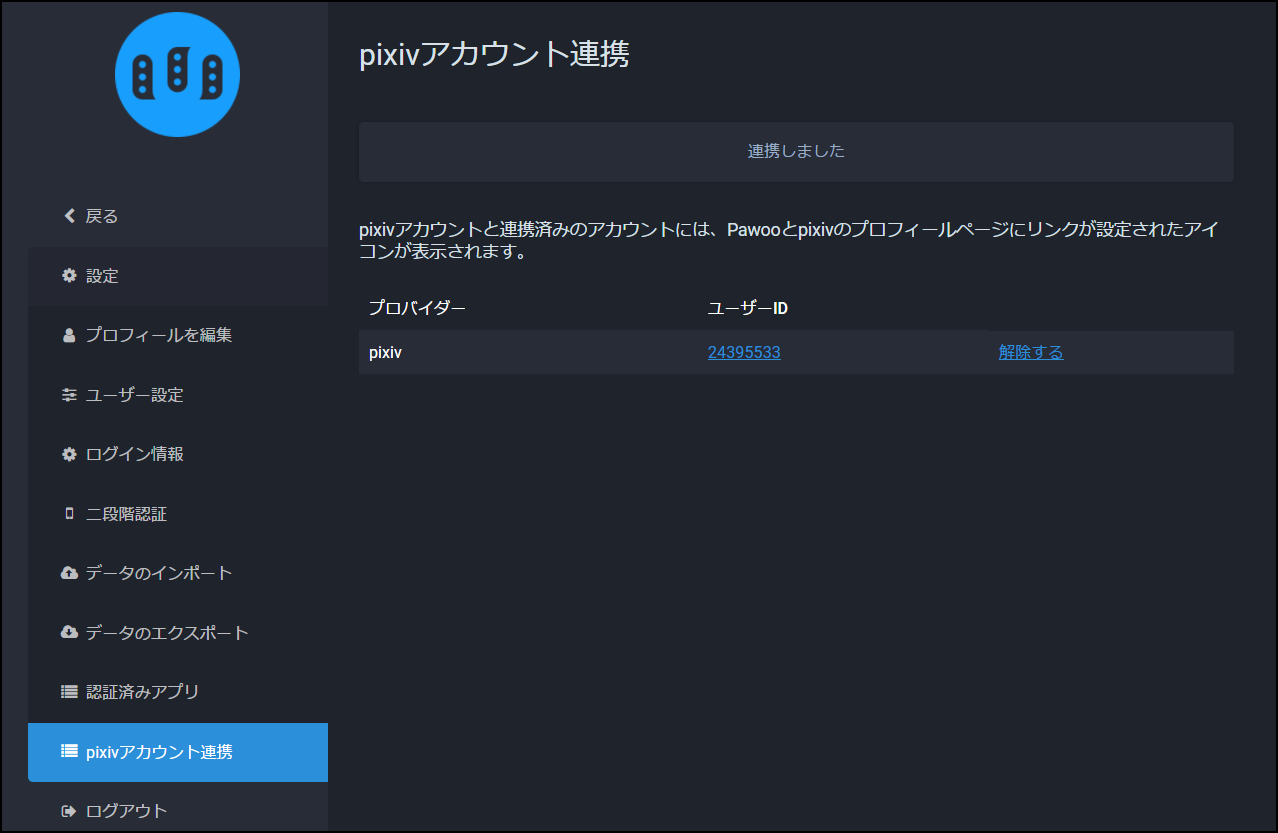Click the sliders icon for ユーザー設定
Screen dimensions: 1278x833
(x=69, y=395)
